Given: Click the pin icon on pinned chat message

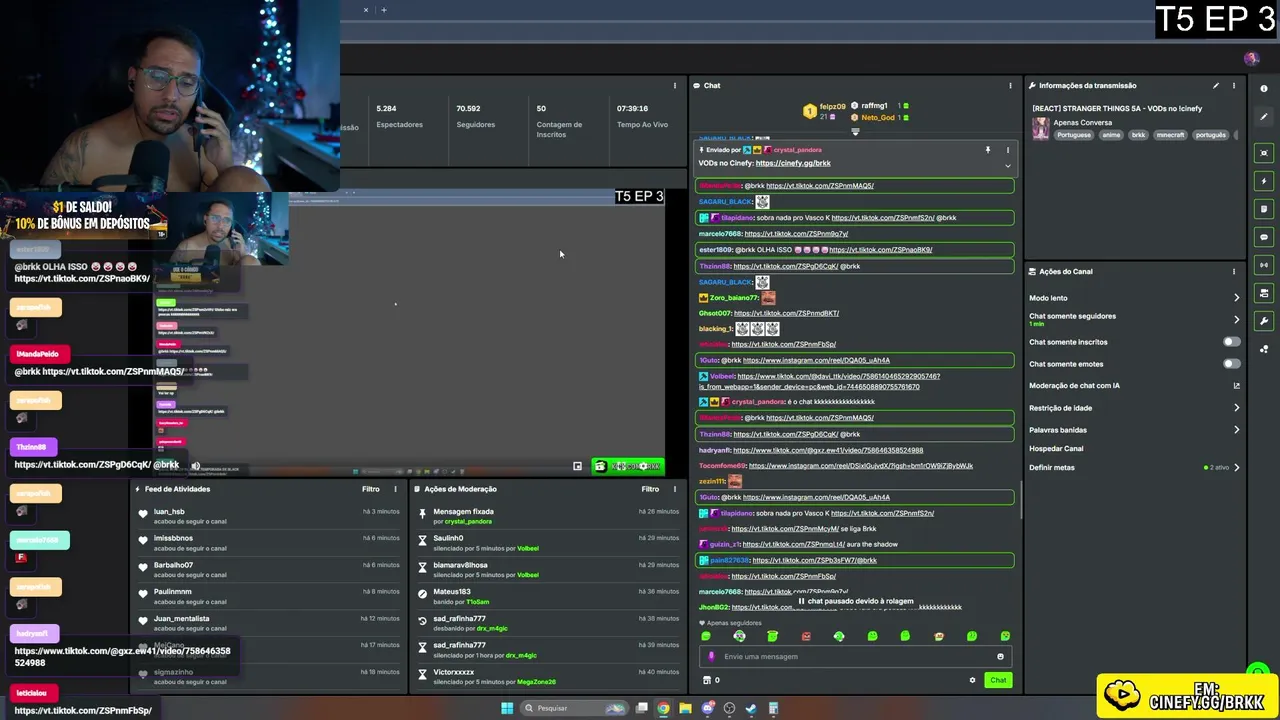Looking at the screenshot, I should (987, 150).
